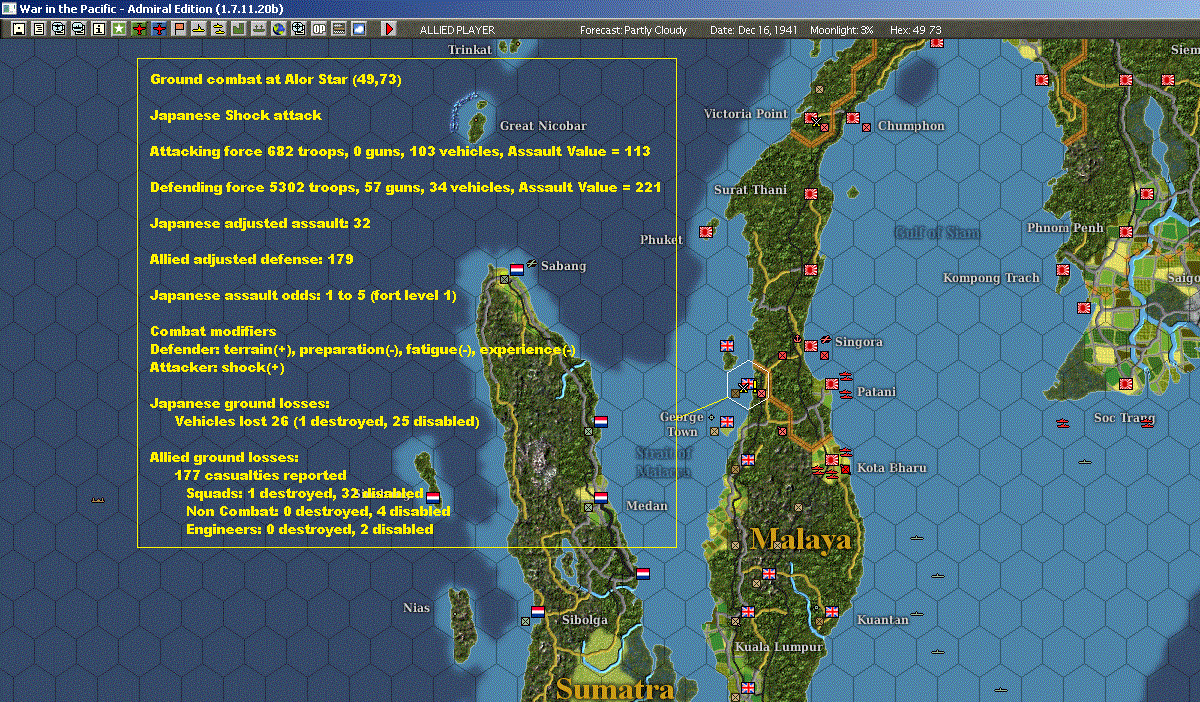This screenshot has width=1200, height=702.
Task: Open the information 'i' toolbar icon
Action: (x=98, y=29)
